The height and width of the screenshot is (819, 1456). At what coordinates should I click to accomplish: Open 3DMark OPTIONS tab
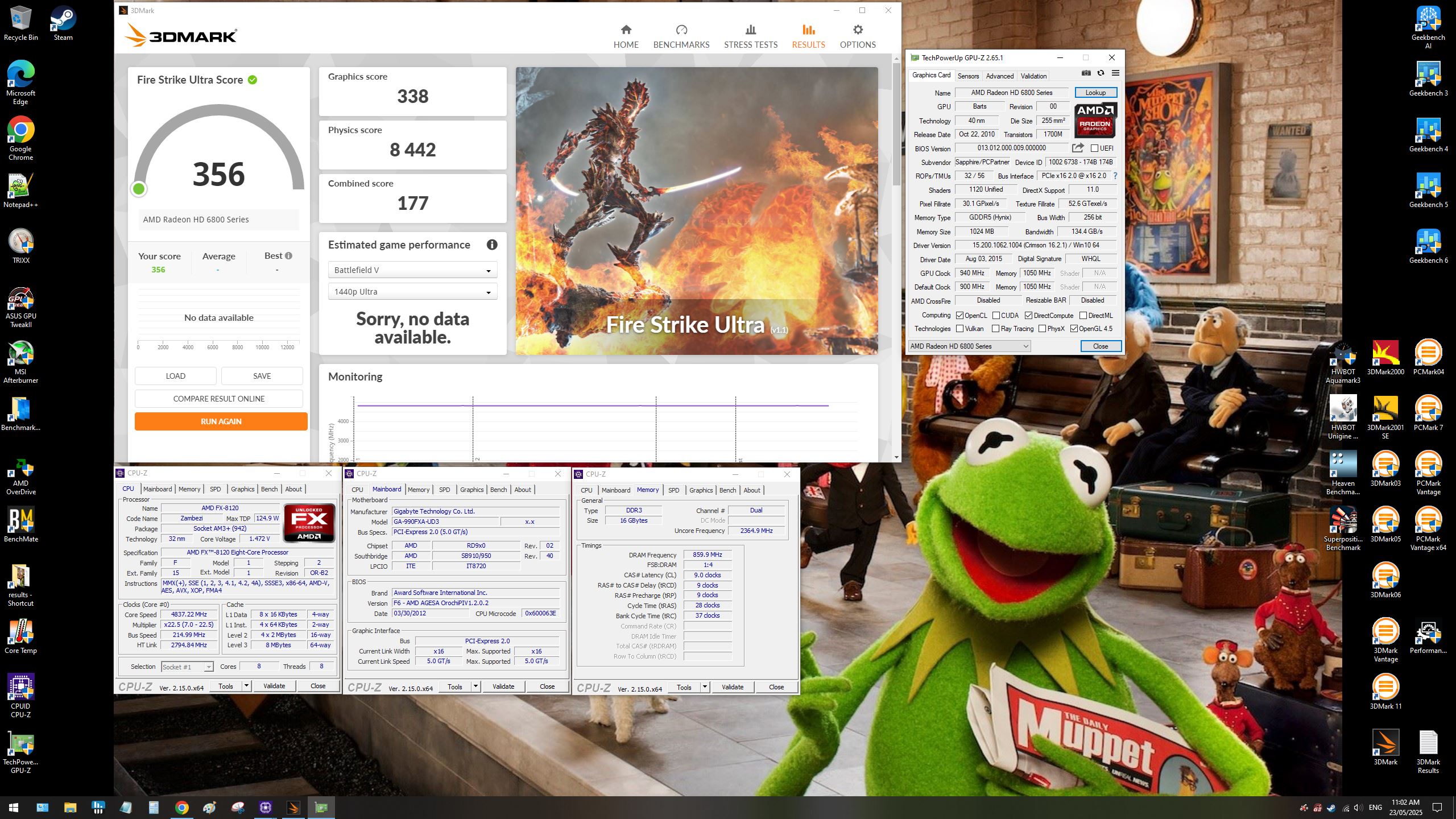858,36
